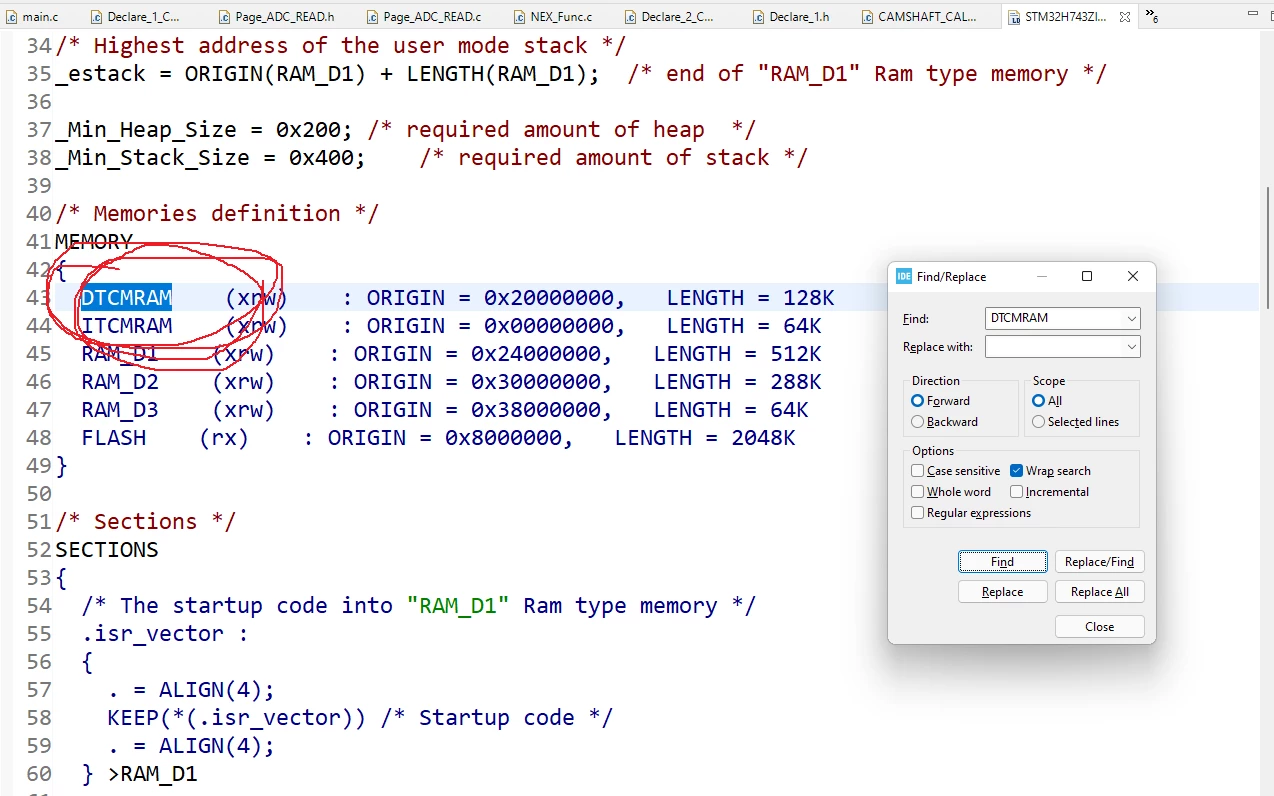Maximize the Find/Replace dialog
The height and width of the screenshot is (796, 1274).
click(1087, 277)
